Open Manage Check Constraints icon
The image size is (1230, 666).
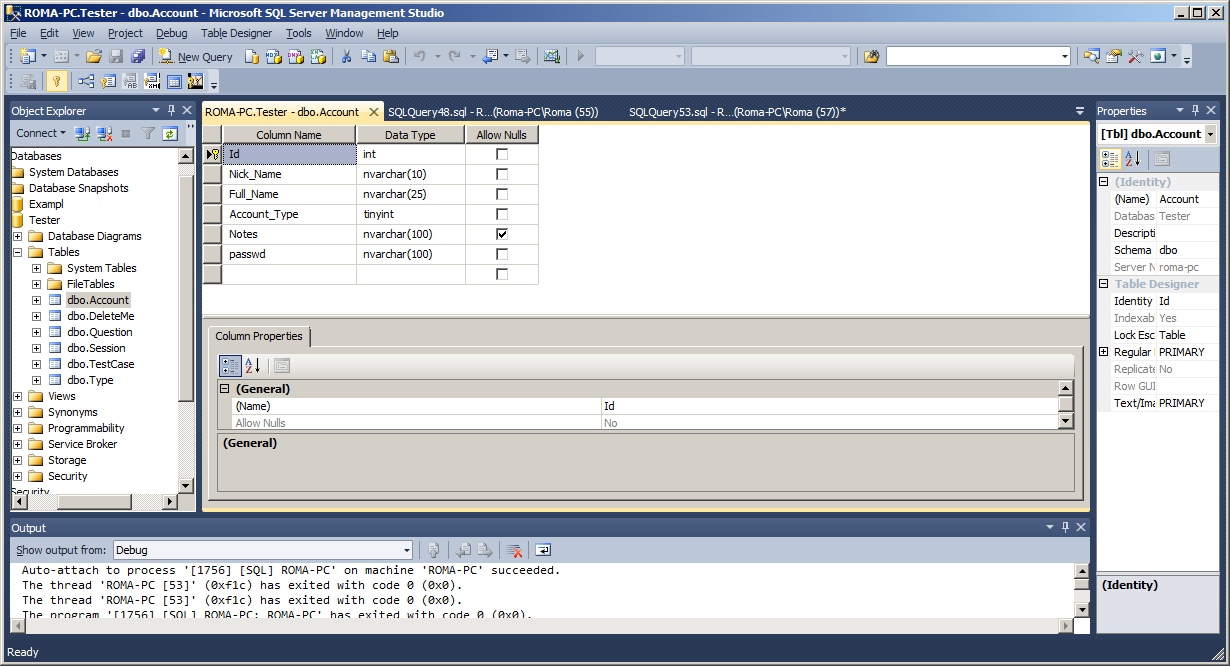174,82
